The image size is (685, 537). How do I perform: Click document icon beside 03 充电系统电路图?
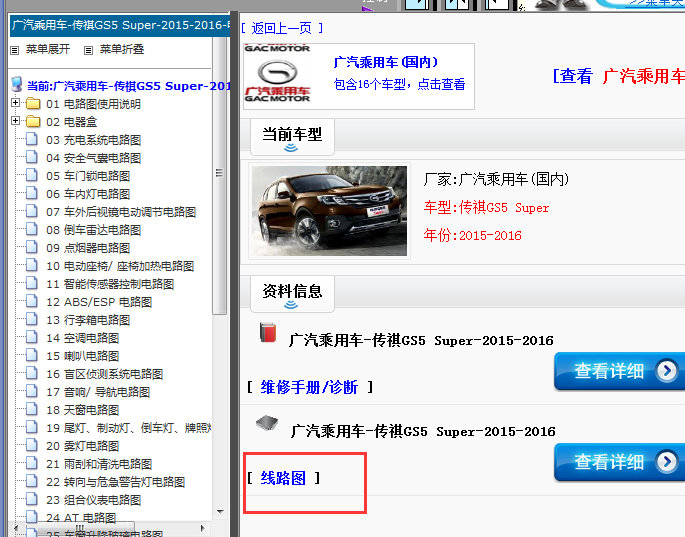tap(31, 139)
